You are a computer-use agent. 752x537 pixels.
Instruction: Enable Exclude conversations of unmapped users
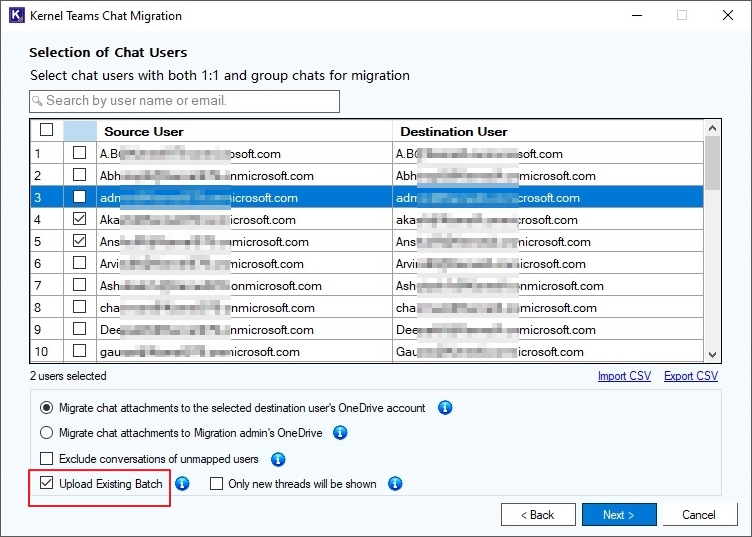(47, 459)
